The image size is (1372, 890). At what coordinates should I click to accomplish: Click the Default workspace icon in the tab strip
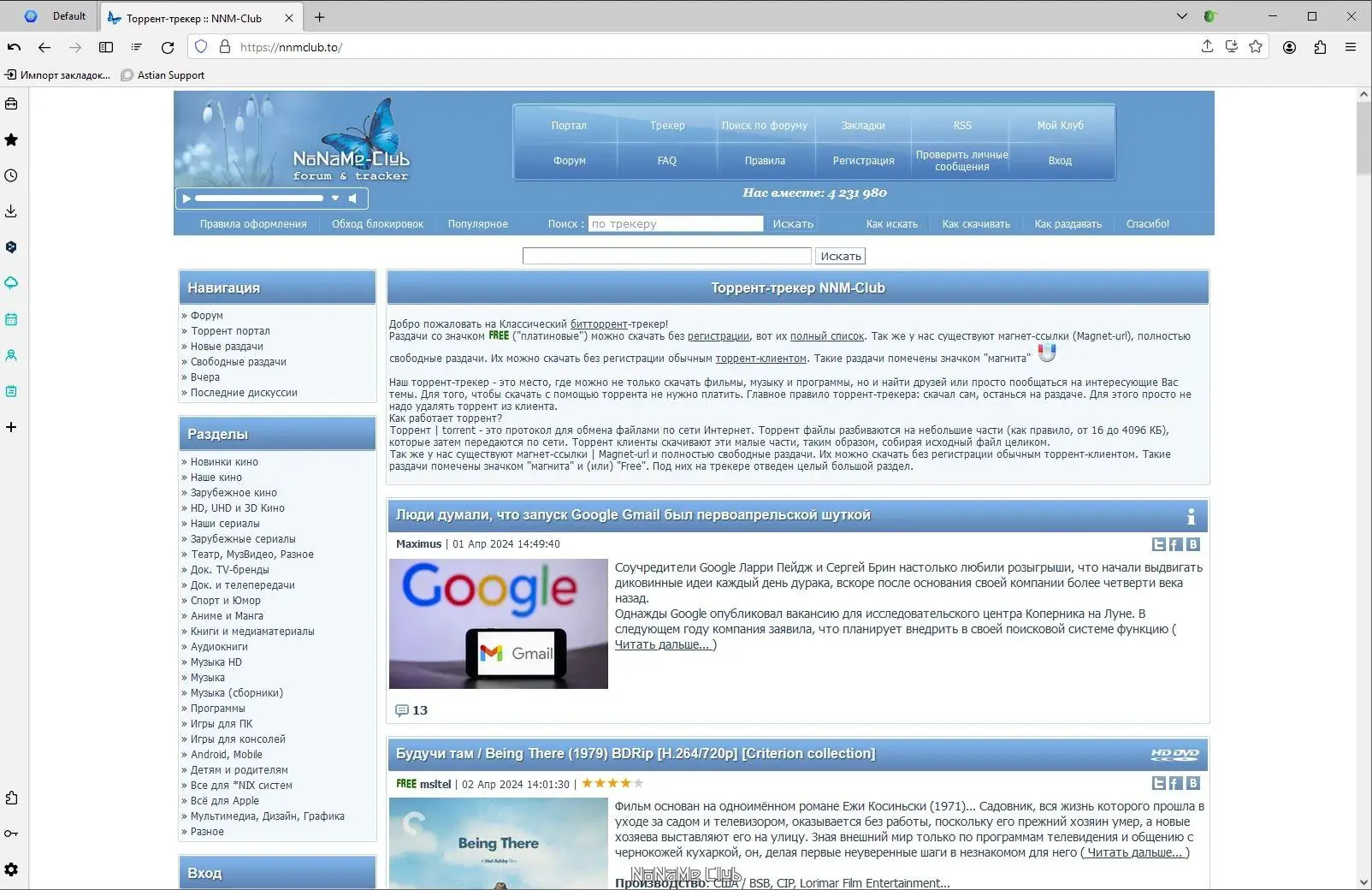[31, 16]
